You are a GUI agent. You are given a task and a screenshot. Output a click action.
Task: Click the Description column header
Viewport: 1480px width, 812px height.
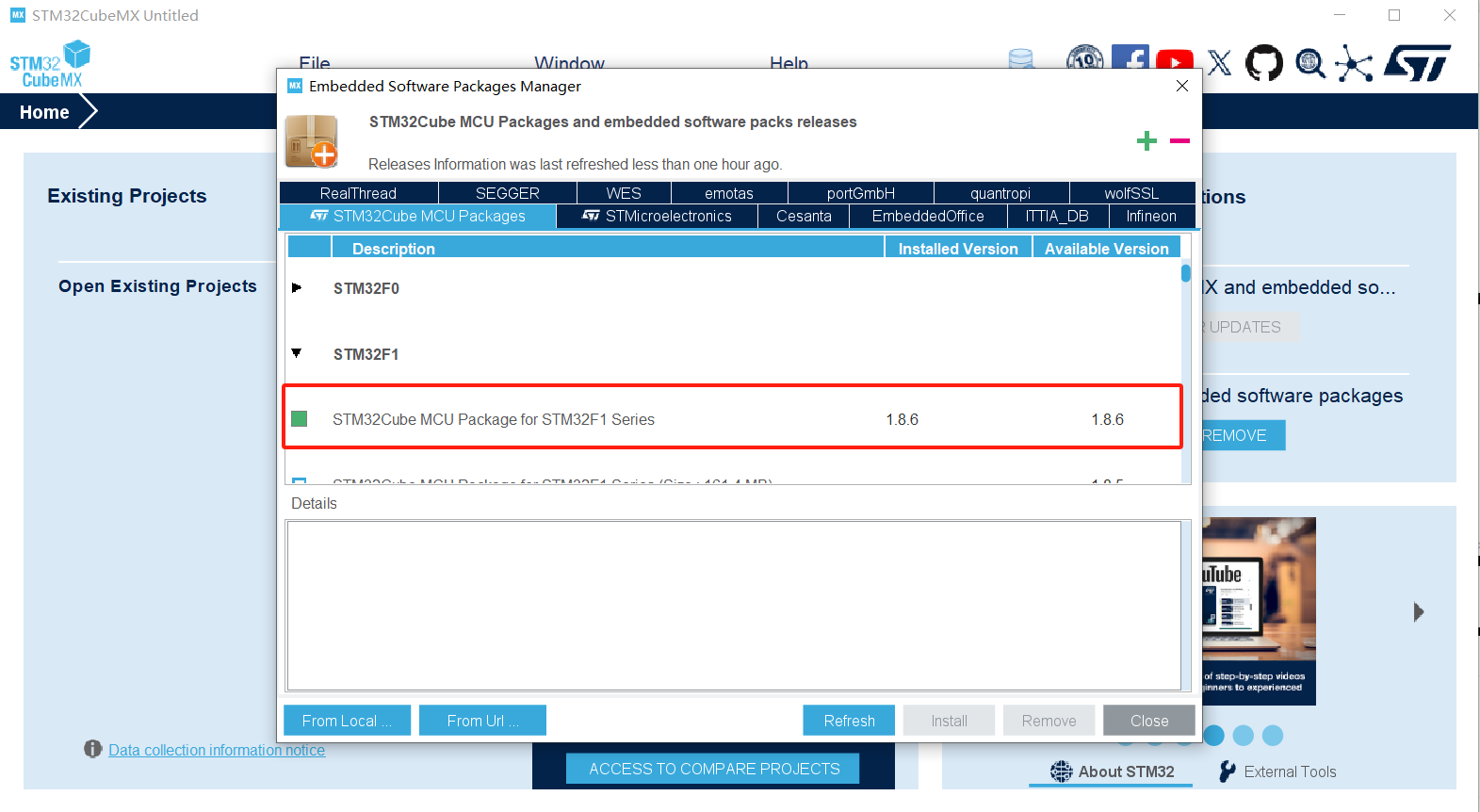pyautogui.click(x=608, y=248)
